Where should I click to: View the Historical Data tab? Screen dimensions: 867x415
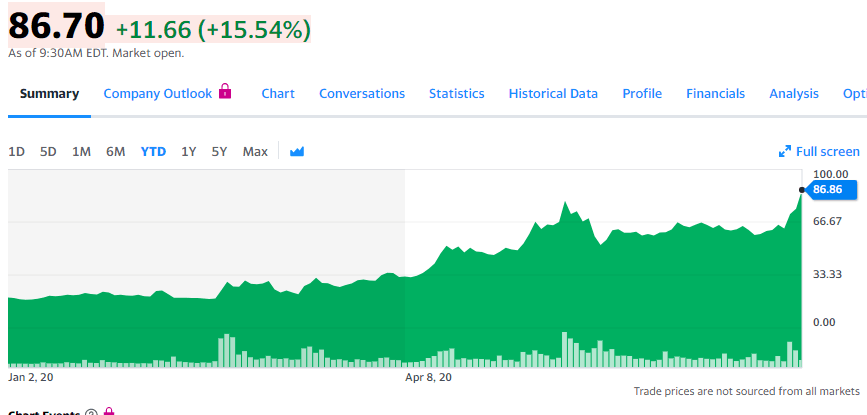(x=553, y=94)
